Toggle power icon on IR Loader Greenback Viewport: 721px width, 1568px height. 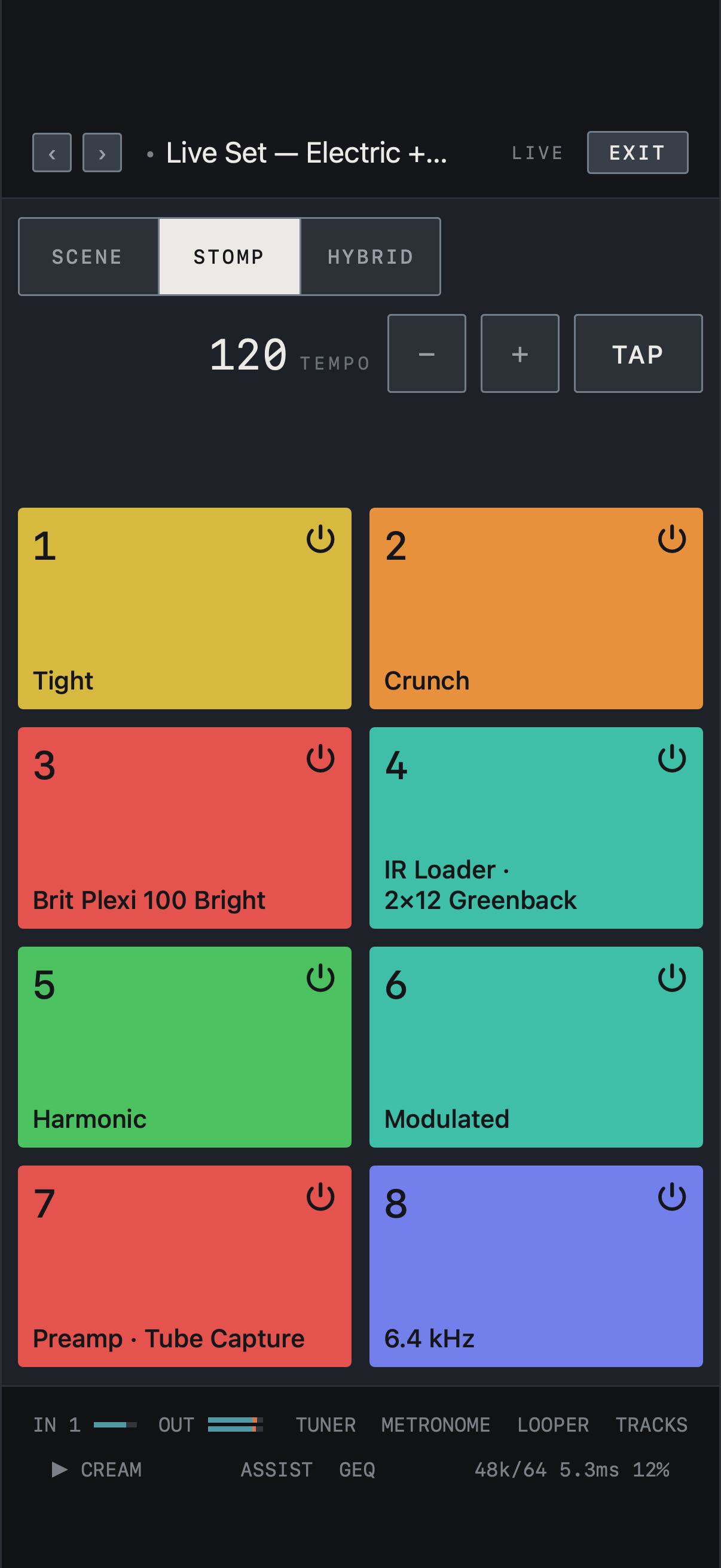coord(672,758)
